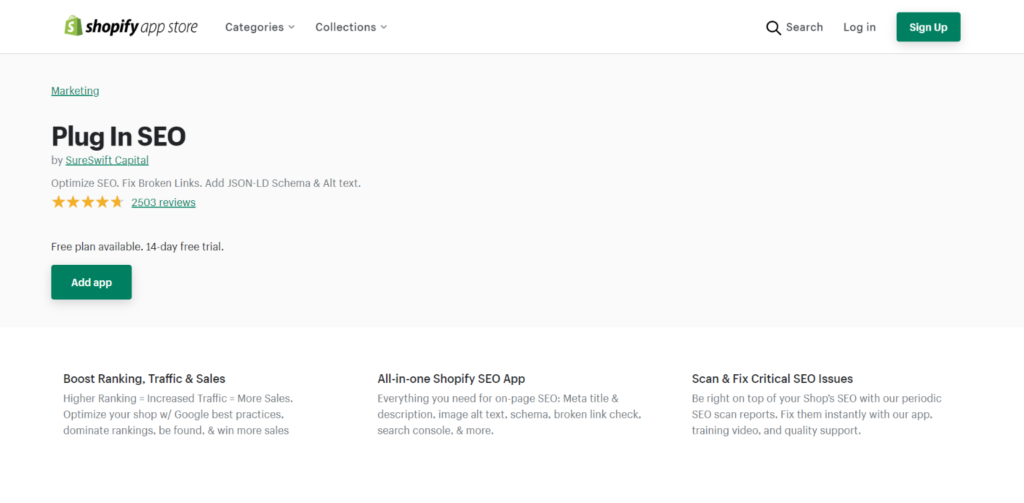Click 'All-in-one Shopify SEO App' heading
Image resolution: width=1024 pixels, height=503 pixels.
pyautogui.click(x=451, y=379)
